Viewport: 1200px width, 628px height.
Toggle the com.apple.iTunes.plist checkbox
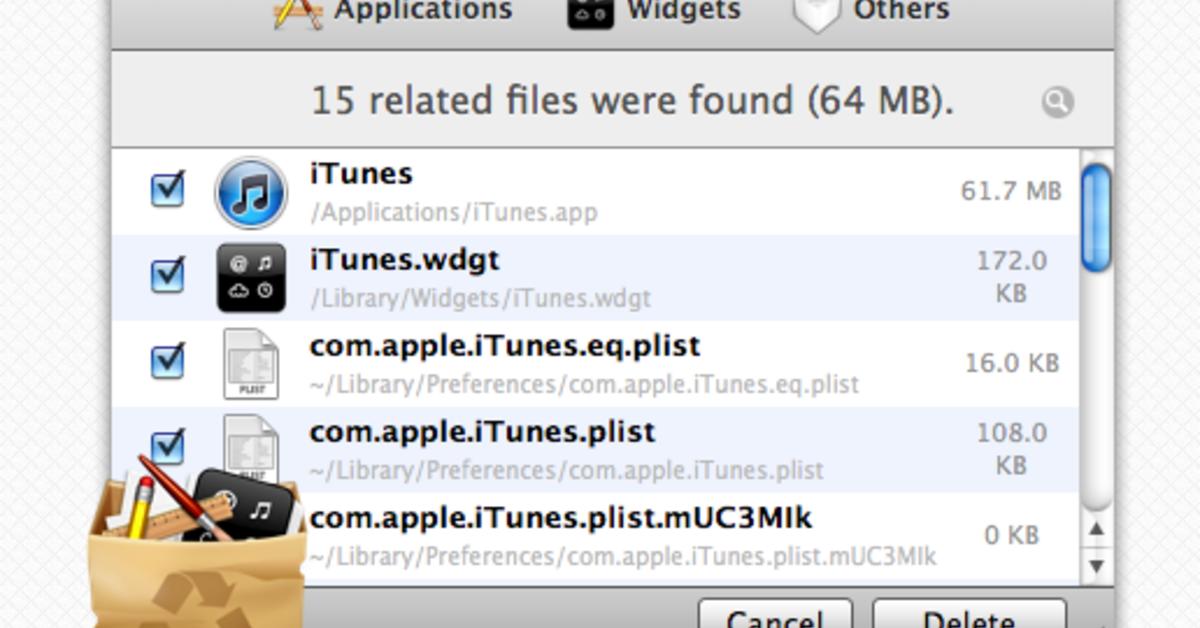(x=168, y=446)
